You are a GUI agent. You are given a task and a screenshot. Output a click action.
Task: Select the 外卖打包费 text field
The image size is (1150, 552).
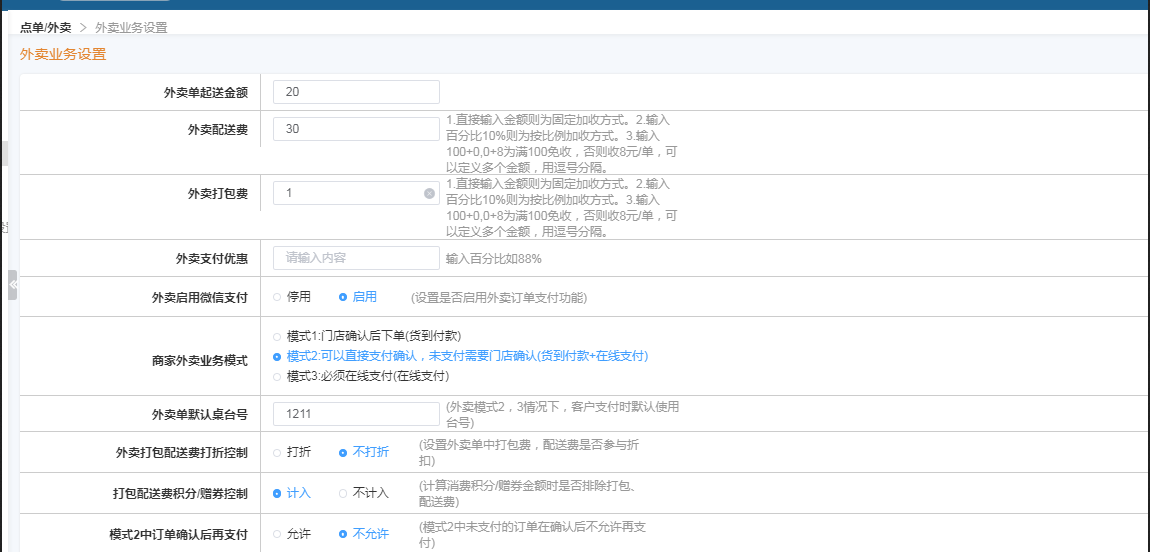point(345,193)
